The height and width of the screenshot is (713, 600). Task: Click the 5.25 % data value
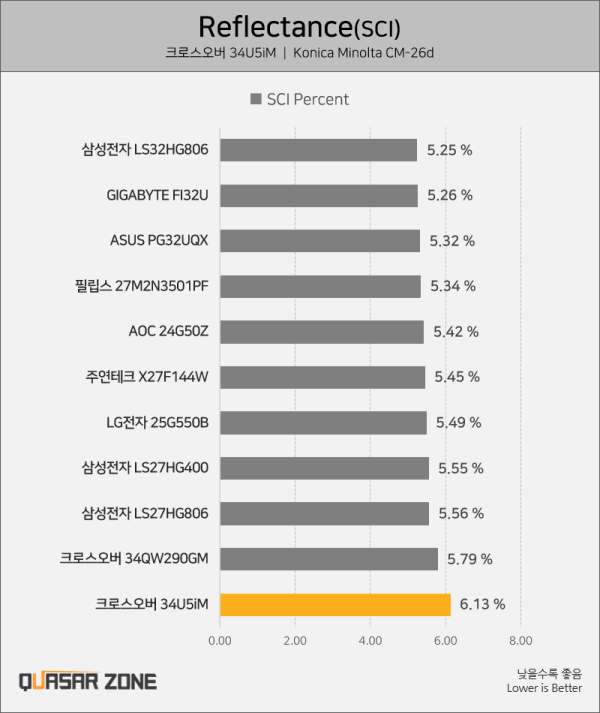tap(449, 150)
